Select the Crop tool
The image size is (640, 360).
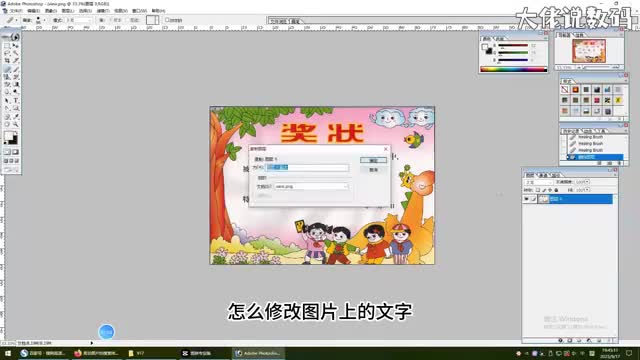7,61
